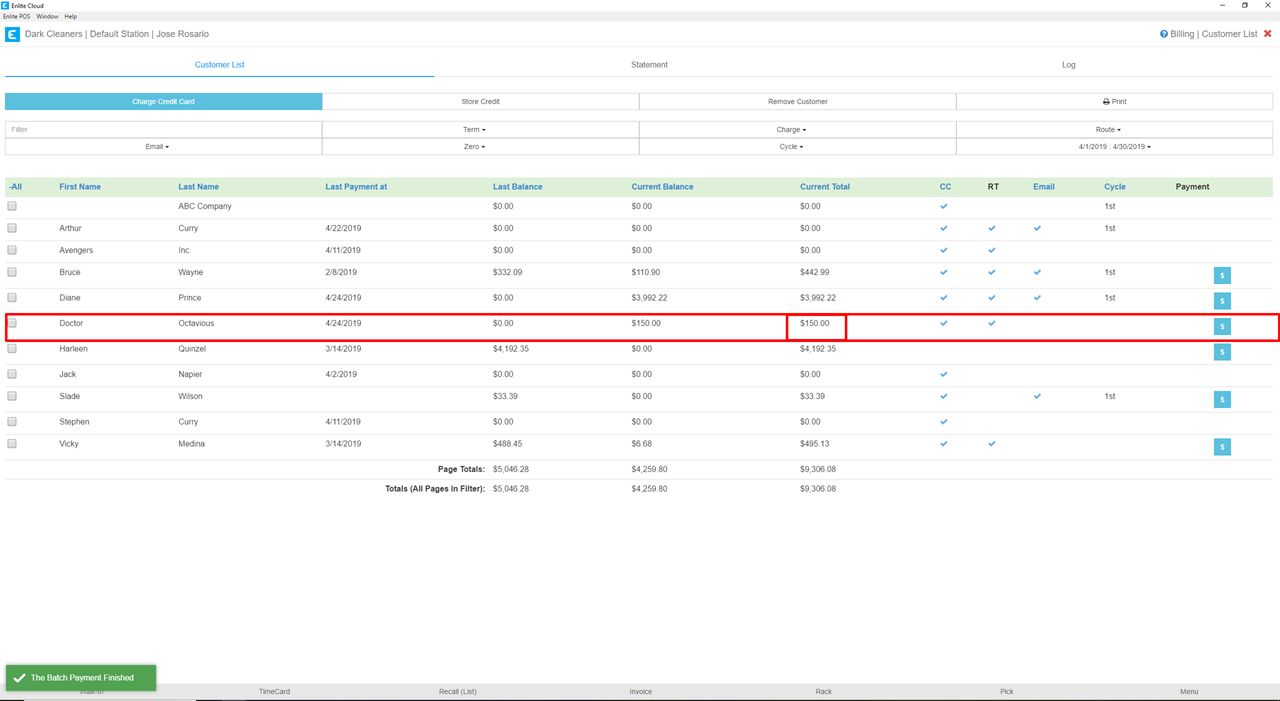Click the Enlite logo icon beside Dark Cleaners
The image size is (1280, 701).
12,34
